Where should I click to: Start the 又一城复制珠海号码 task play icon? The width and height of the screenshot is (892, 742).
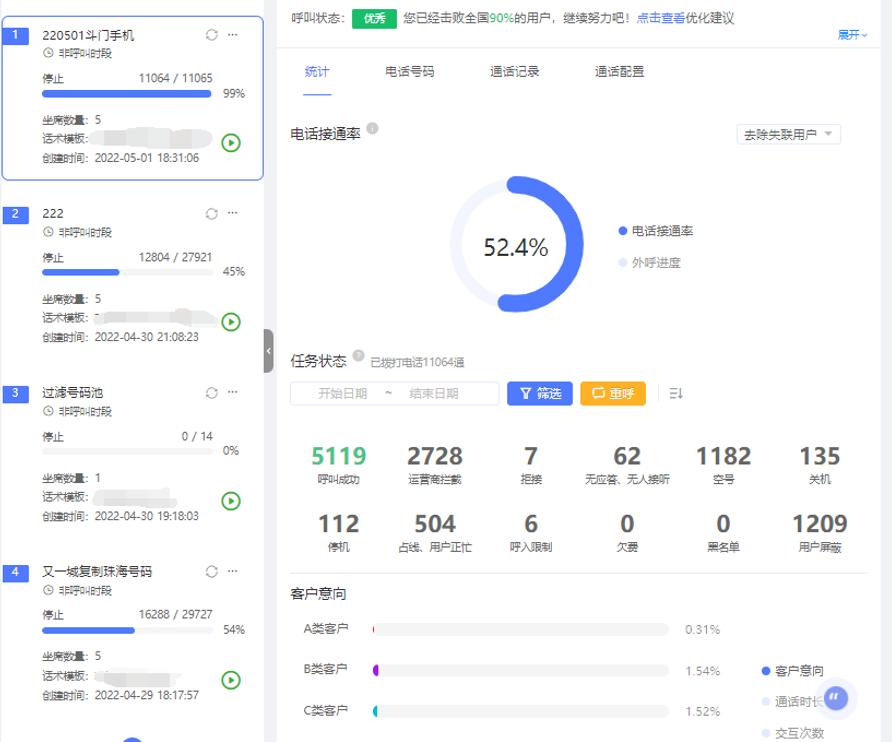point(231,680)
